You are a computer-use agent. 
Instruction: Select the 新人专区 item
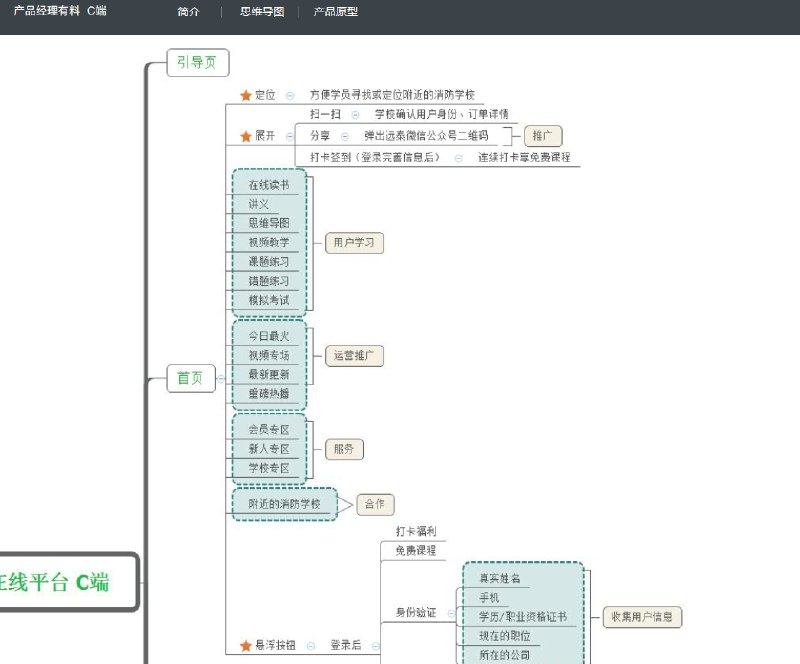click(x=269, y=450)
